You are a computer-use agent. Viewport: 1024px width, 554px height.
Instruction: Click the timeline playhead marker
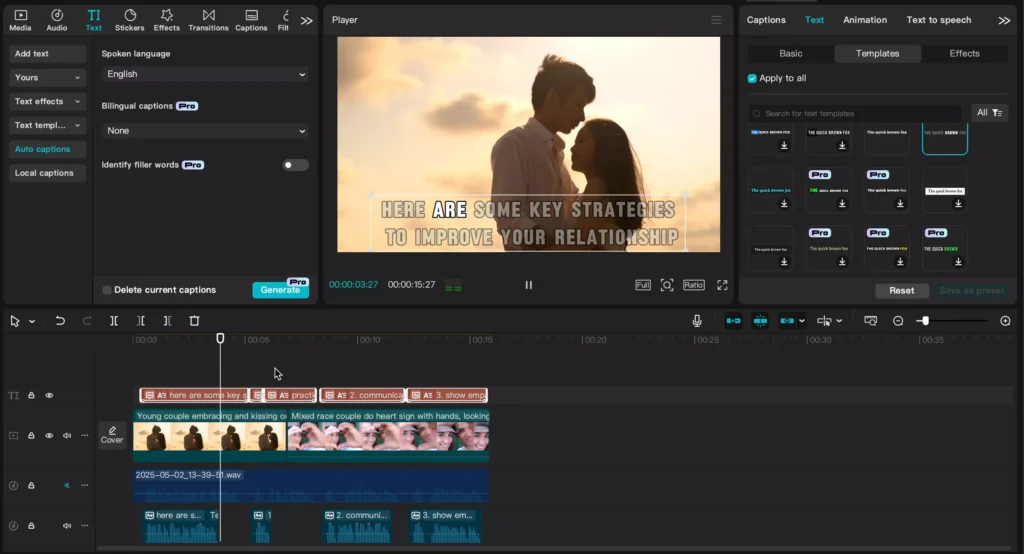coord(220,338)
